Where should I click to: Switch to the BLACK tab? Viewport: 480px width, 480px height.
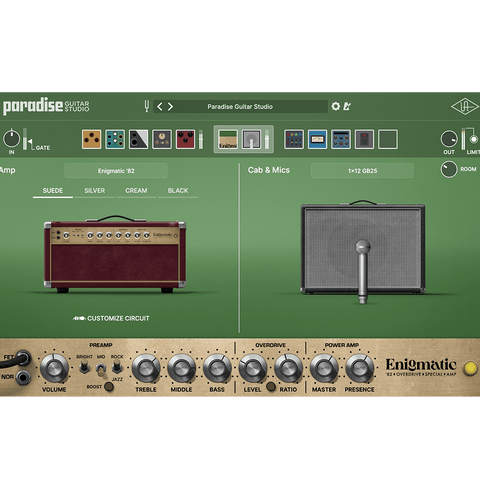point(178,191)
